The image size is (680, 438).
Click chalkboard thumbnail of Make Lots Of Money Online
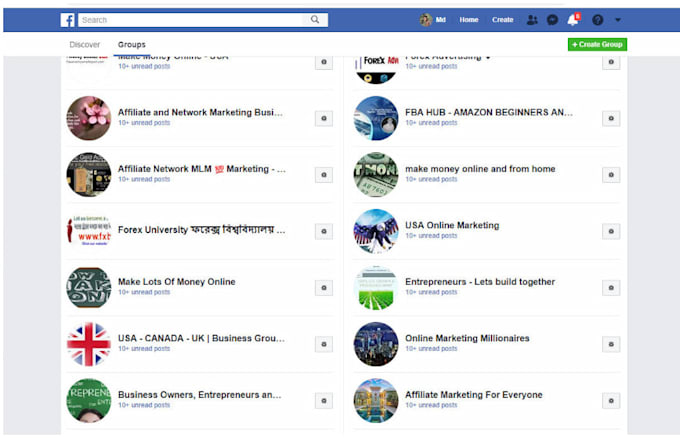pyautogui.click(x=88, y=288)
